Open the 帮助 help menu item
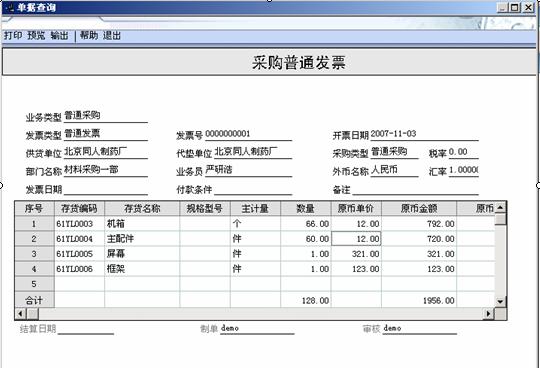 click(x=89, y=35)
